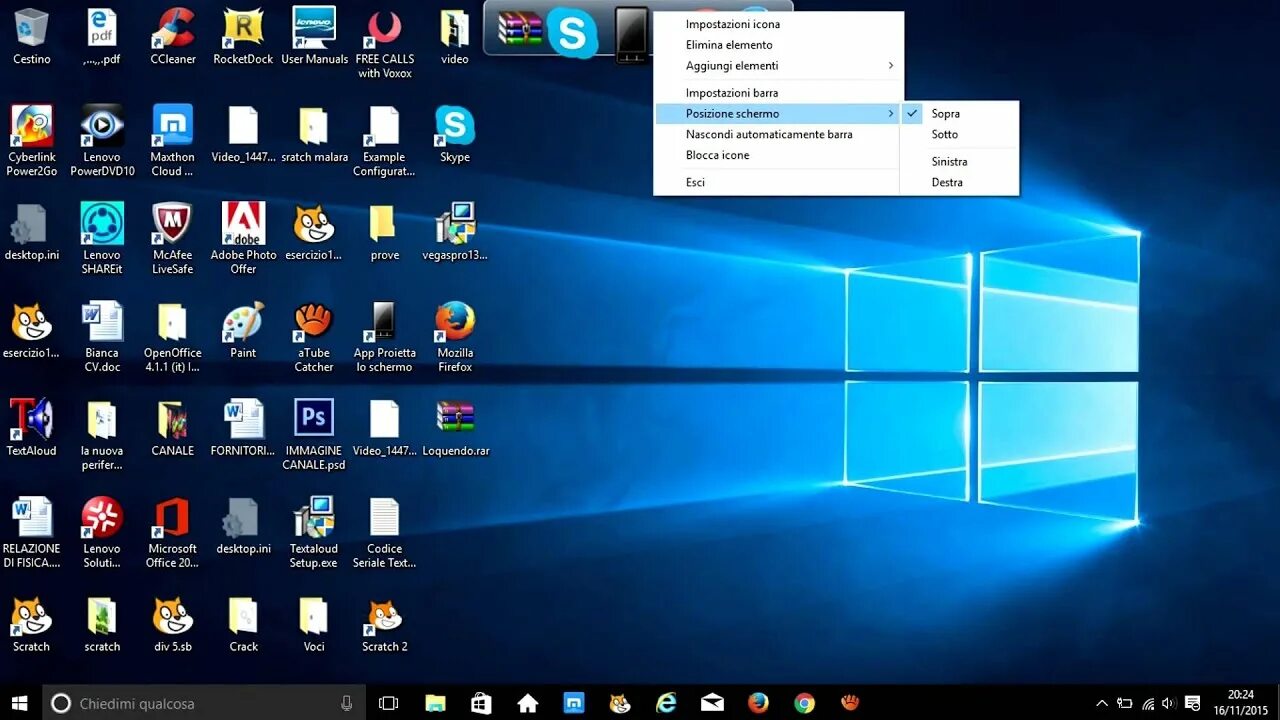Click the Skype icon in RocketDock
The height and width of the screenshot is (720, 1280).
point(572,33)
